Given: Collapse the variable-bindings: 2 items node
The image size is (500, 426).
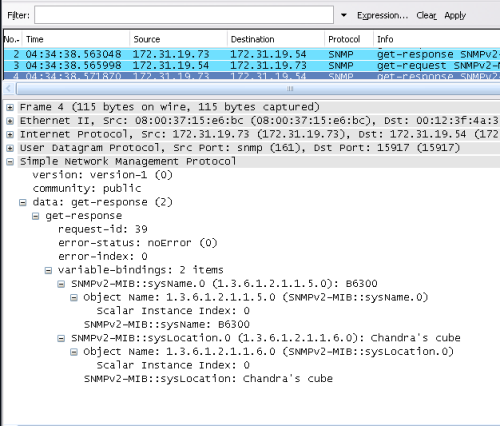Looking at the screenshot, I should click(x=48, y=270).
